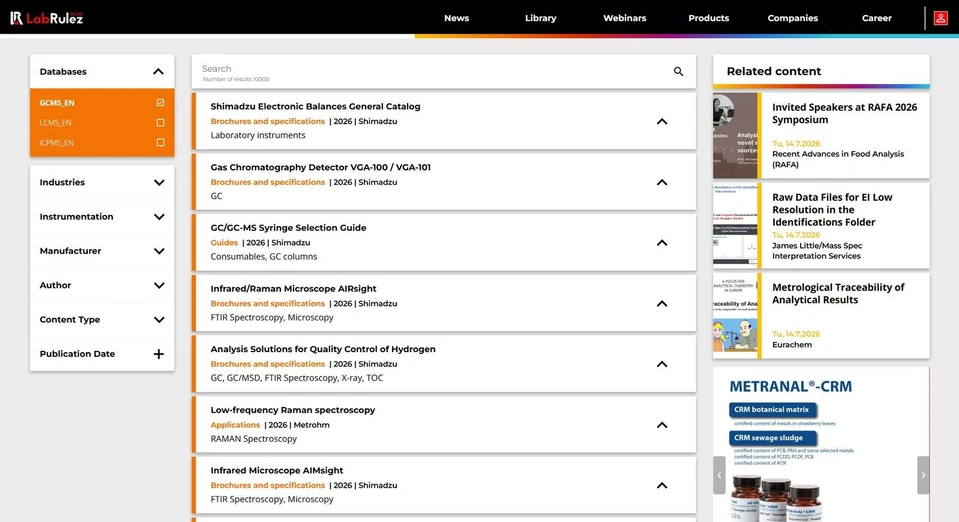The width and height of the screenshot is (959, 522).
Task: Collapse Shimadzu Electronic Balances General Catalog entry
Action: [662, 121]
